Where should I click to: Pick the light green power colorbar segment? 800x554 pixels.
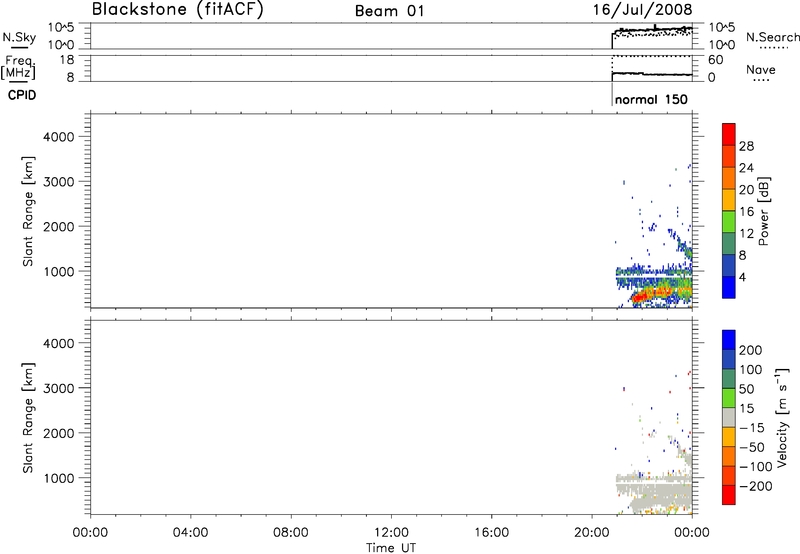tap(729, 222)
